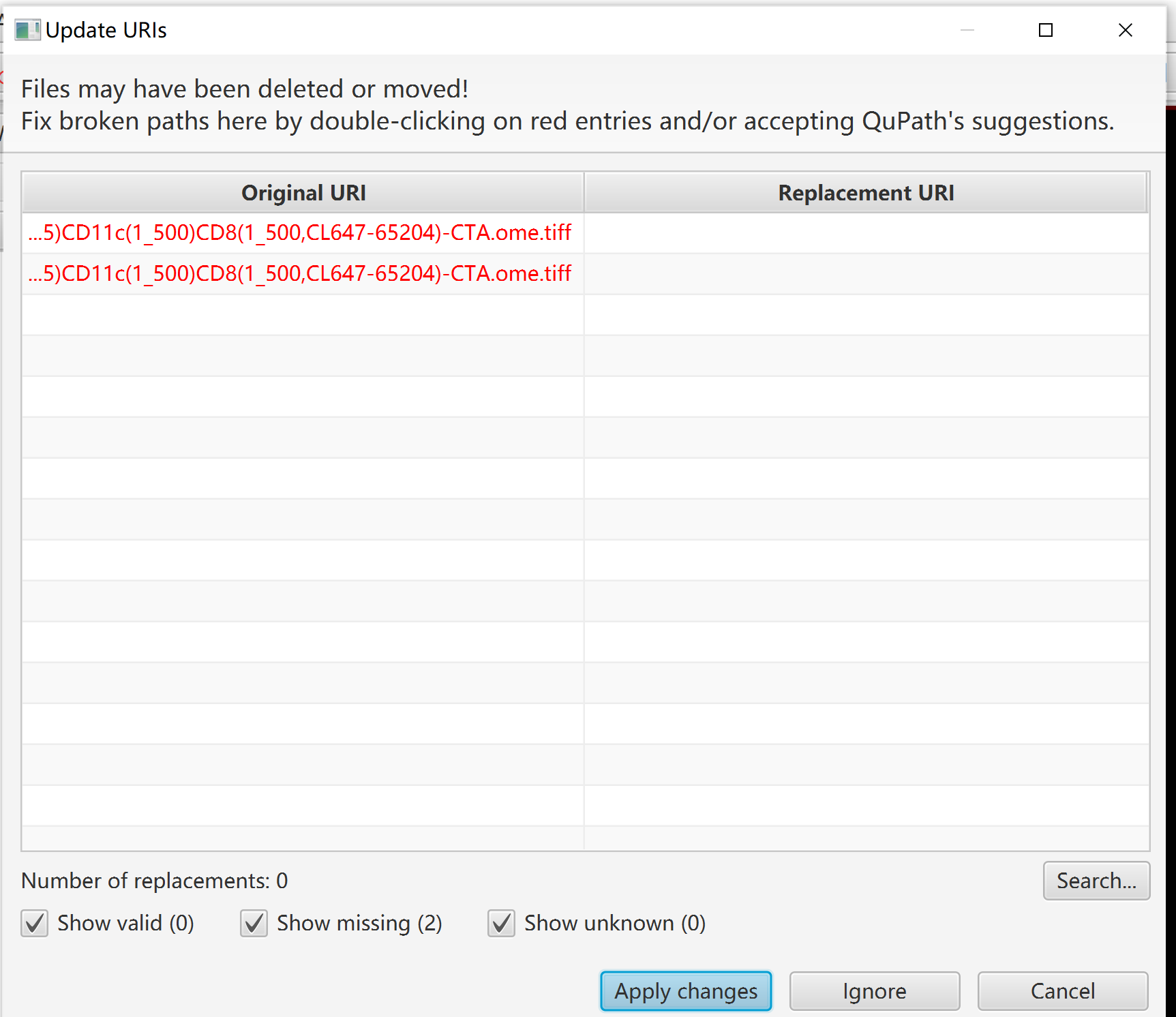Maximize the Update URIs dialog
Viewport: 1176px width, 1017px height.
point(1045,30)
